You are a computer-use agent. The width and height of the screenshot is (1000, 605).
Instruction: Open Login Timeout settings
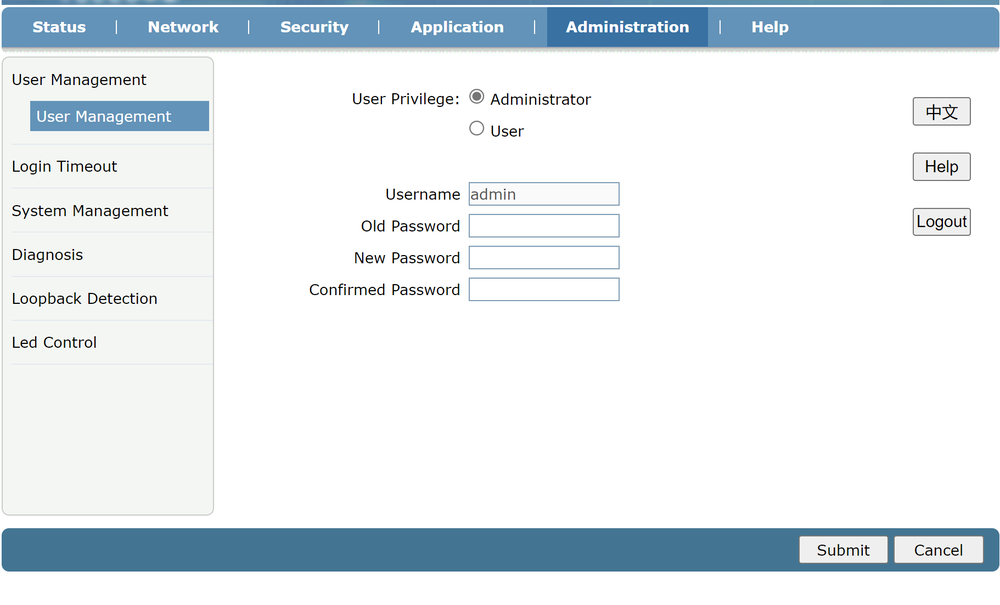65,166
